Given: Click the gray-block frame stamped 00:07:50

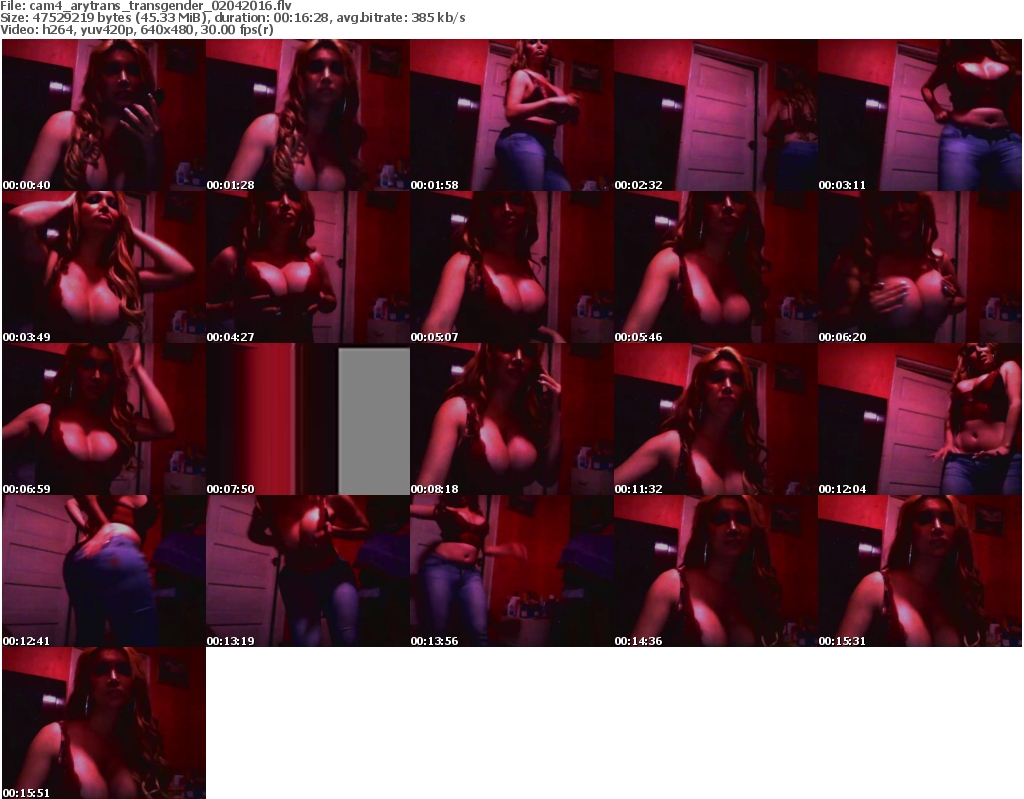Looking at the screenshot, I should click(x=308, y=419).
